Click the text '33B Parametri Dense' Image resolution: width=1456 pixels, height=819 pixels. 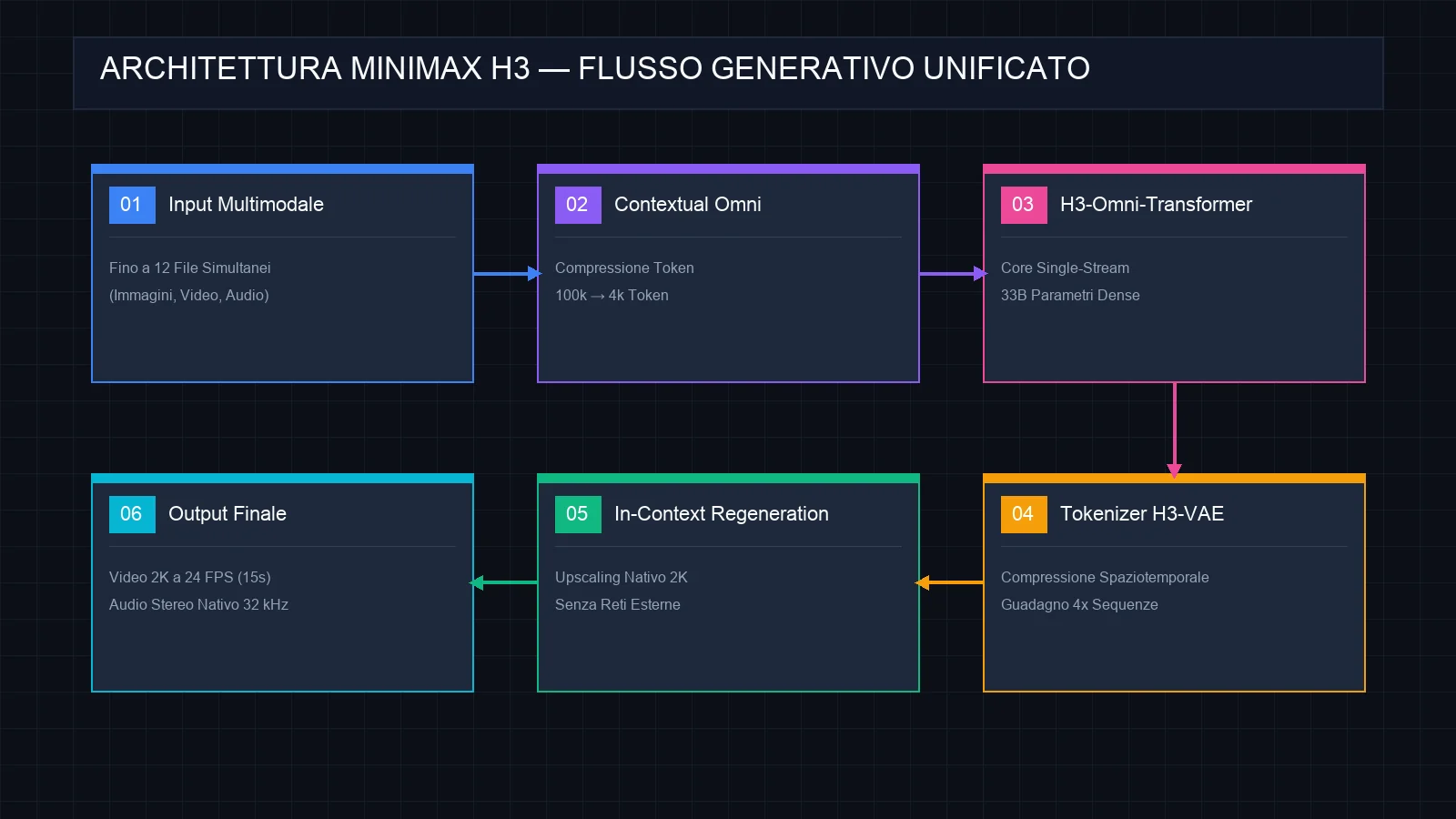click(x=1070, y=295)
